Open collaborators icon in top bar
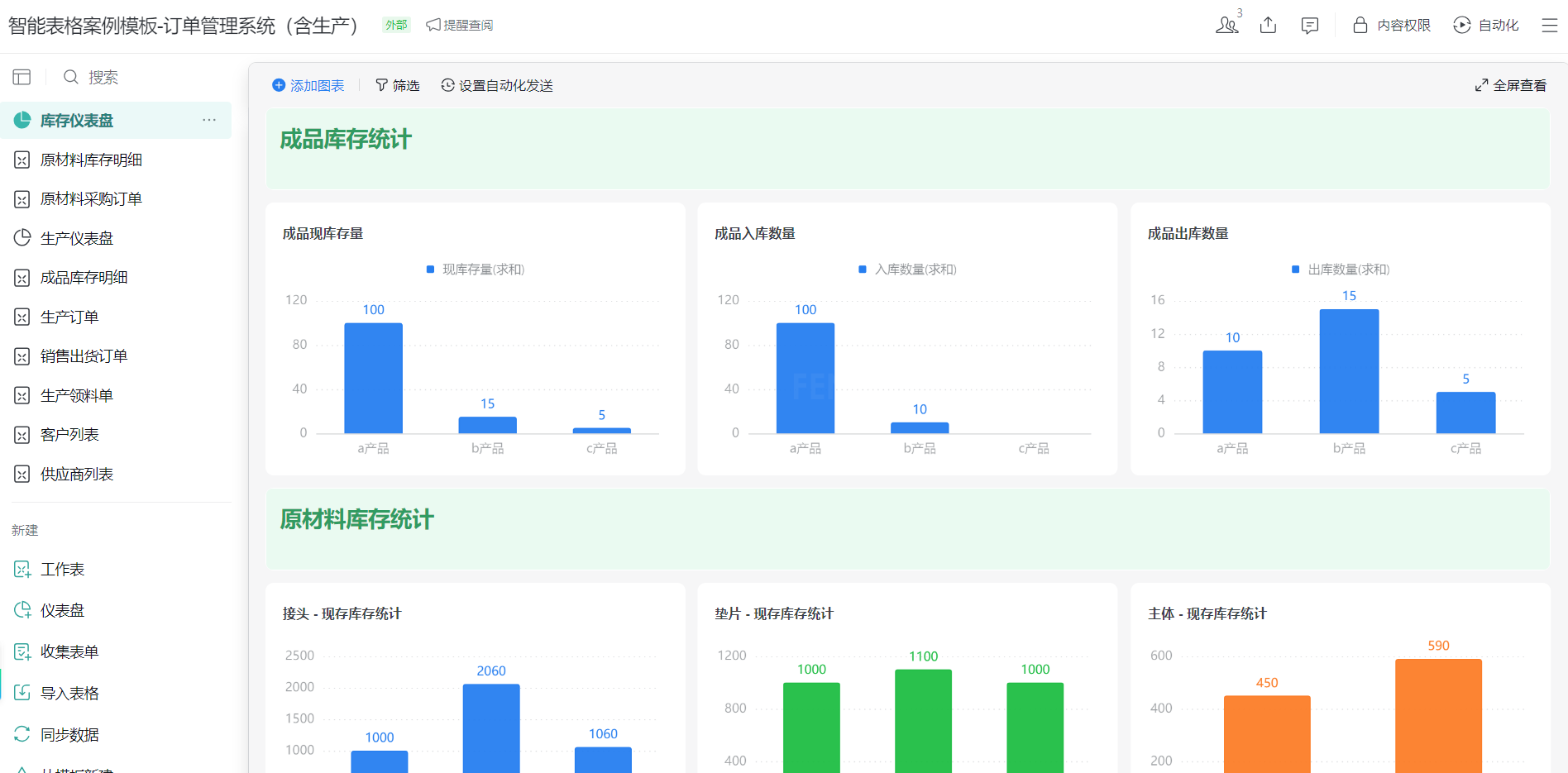Viewport: 1568px width, 773px height. [1227, 25]
